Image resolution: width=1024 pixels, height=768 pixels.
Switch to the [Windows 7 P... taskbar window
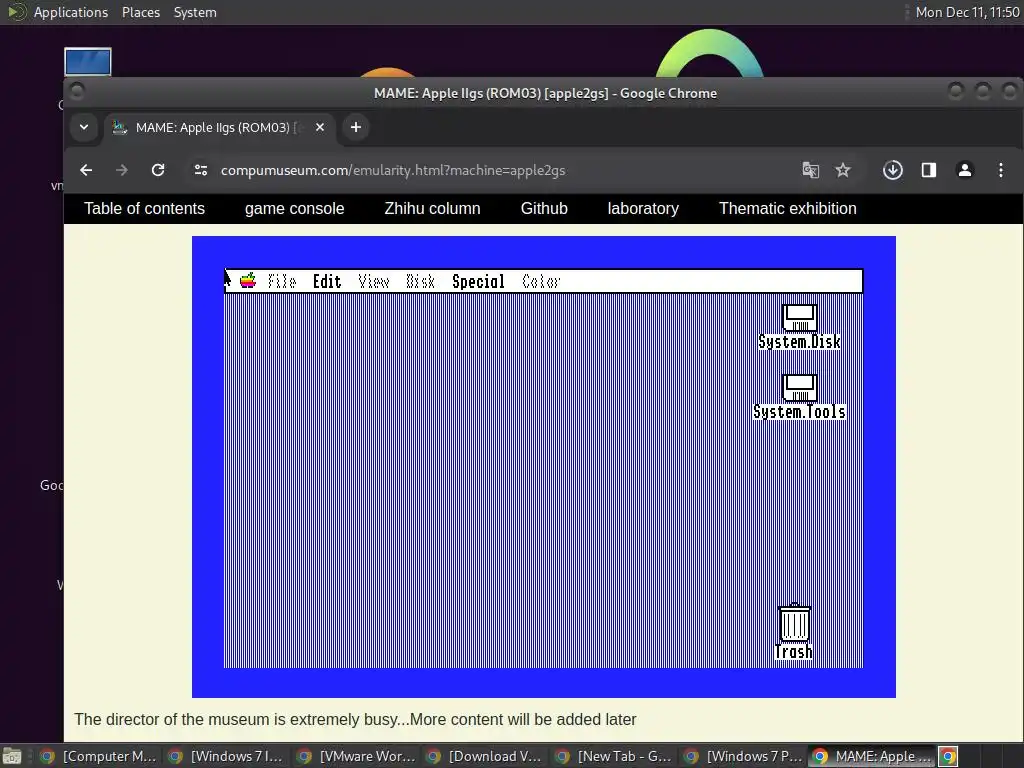click(743, 756)
